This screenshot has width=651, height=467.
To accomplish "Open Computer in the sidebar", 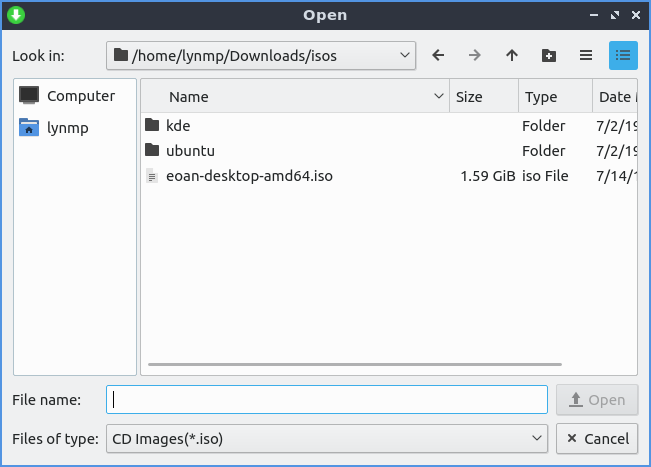I will [x=80, y=96].
